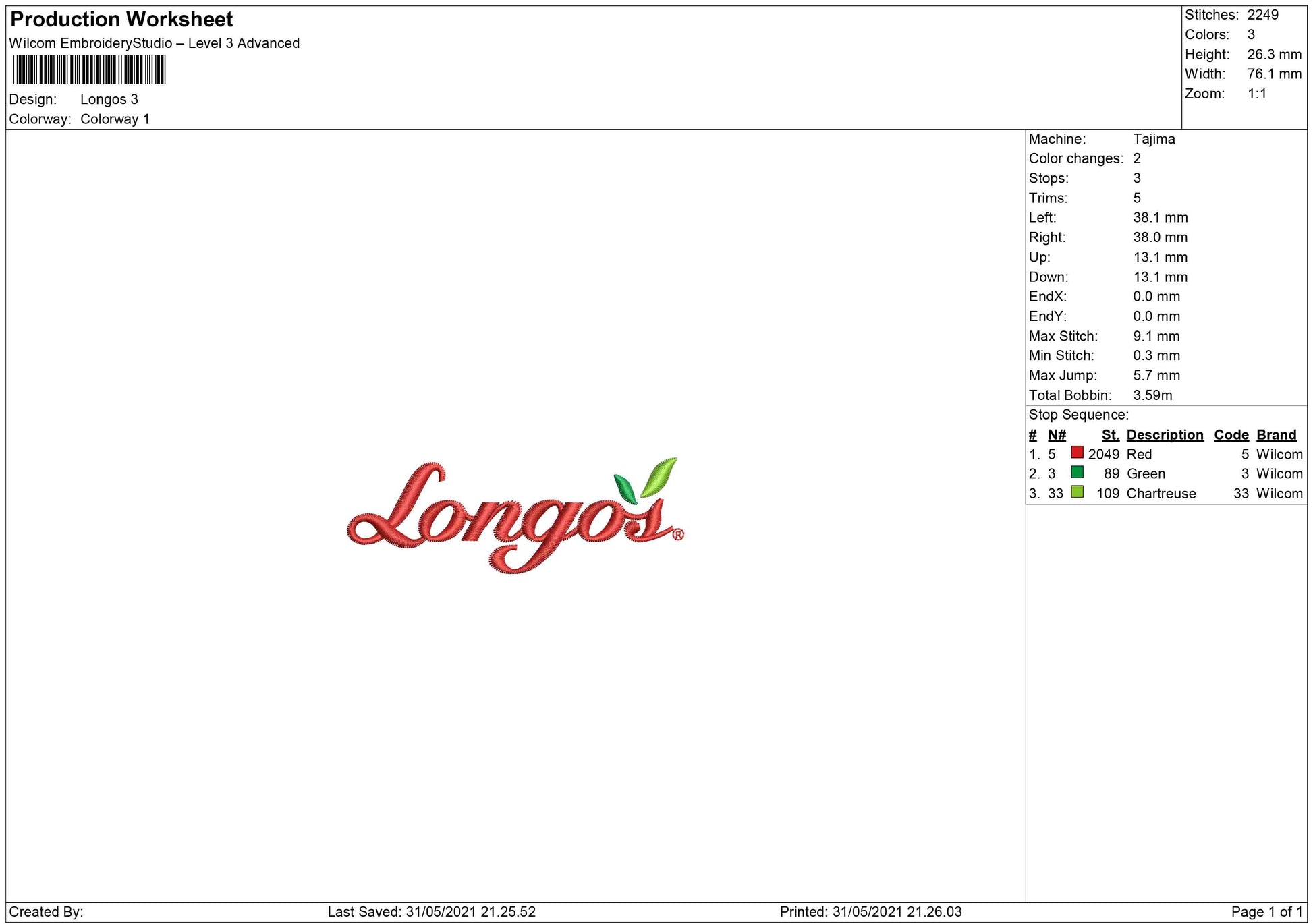This screenshot has width=1313, height=924.
Task: Click the St. column header
Action: click(x=1110, y=435)
